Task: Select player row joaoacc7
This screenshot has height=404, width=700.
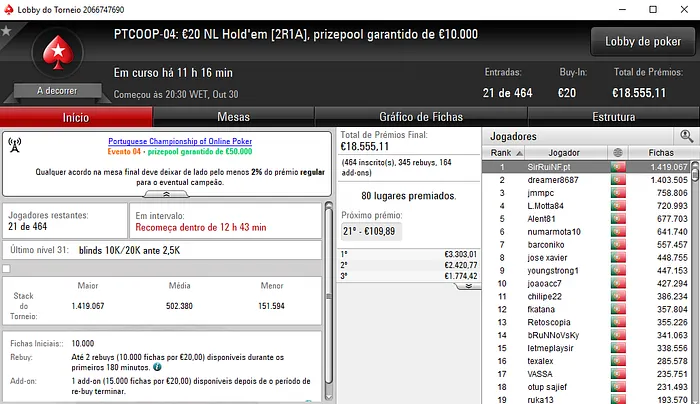Action: coord(587,283)
